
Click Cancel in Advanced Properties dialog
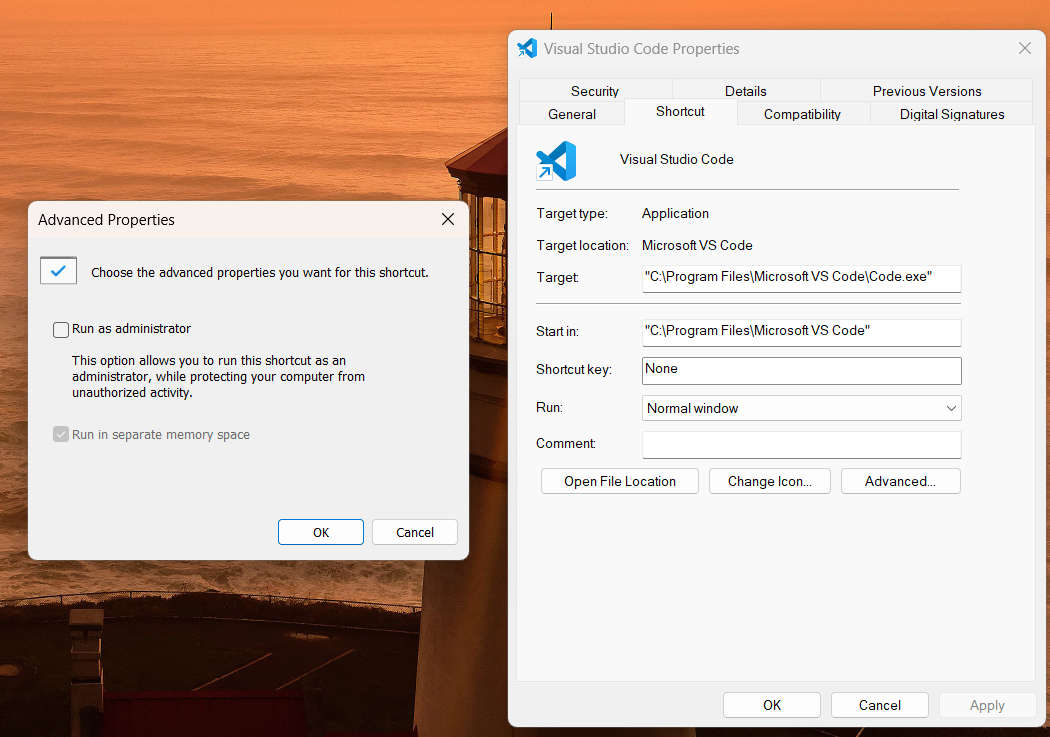click(x=415, y=532)
